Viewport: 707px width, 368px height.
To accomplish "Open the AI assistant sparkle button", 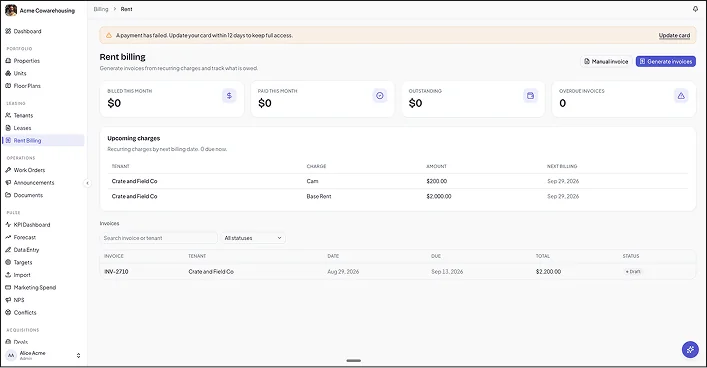I will [x=690, y=350].
